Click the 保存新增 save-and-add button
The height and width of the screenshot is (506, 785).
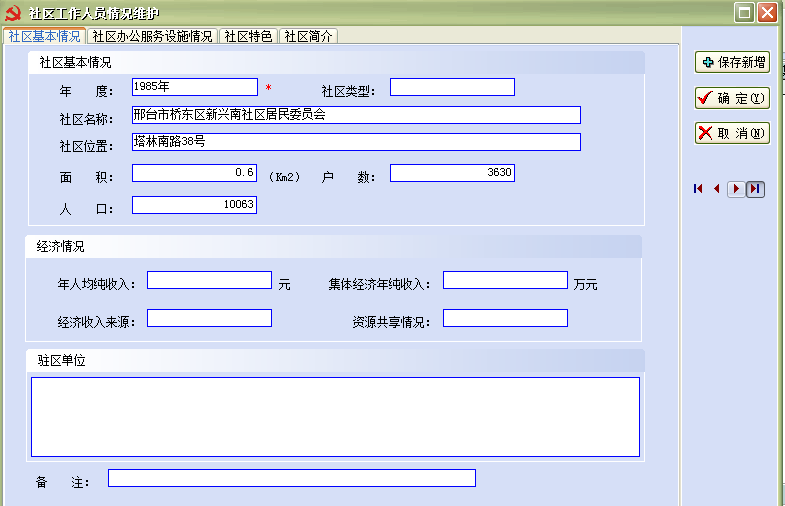point(732,62)
